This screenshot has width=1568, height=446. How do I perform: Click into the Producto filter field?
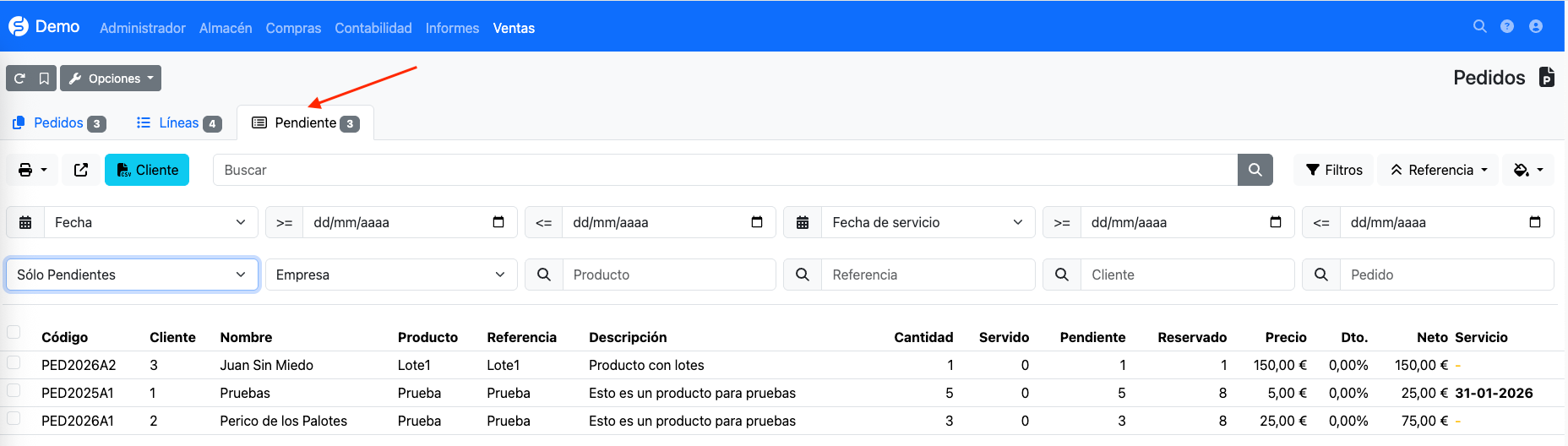[668, 275]
